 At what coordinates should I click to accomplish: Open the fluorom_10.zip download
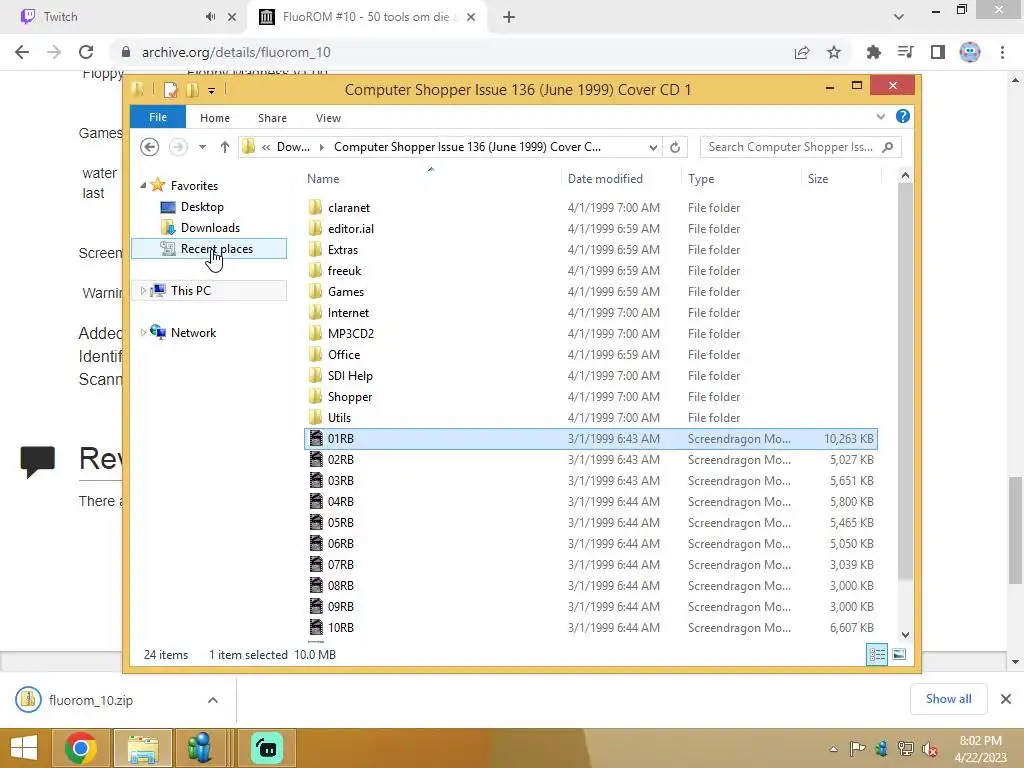(x=91, y=700)
